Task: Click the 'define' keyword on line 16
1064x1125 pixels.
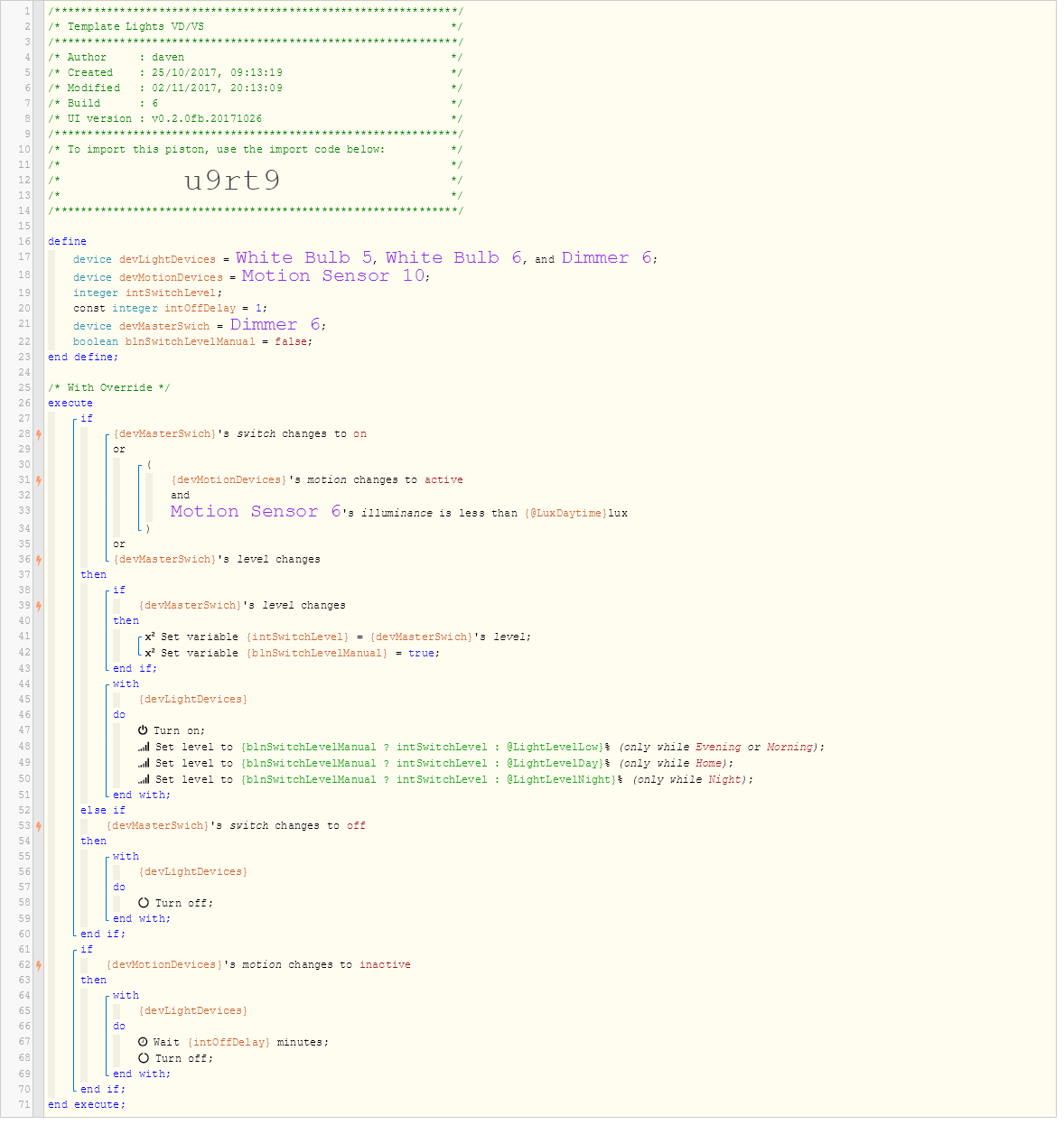Action: point(68,242)
